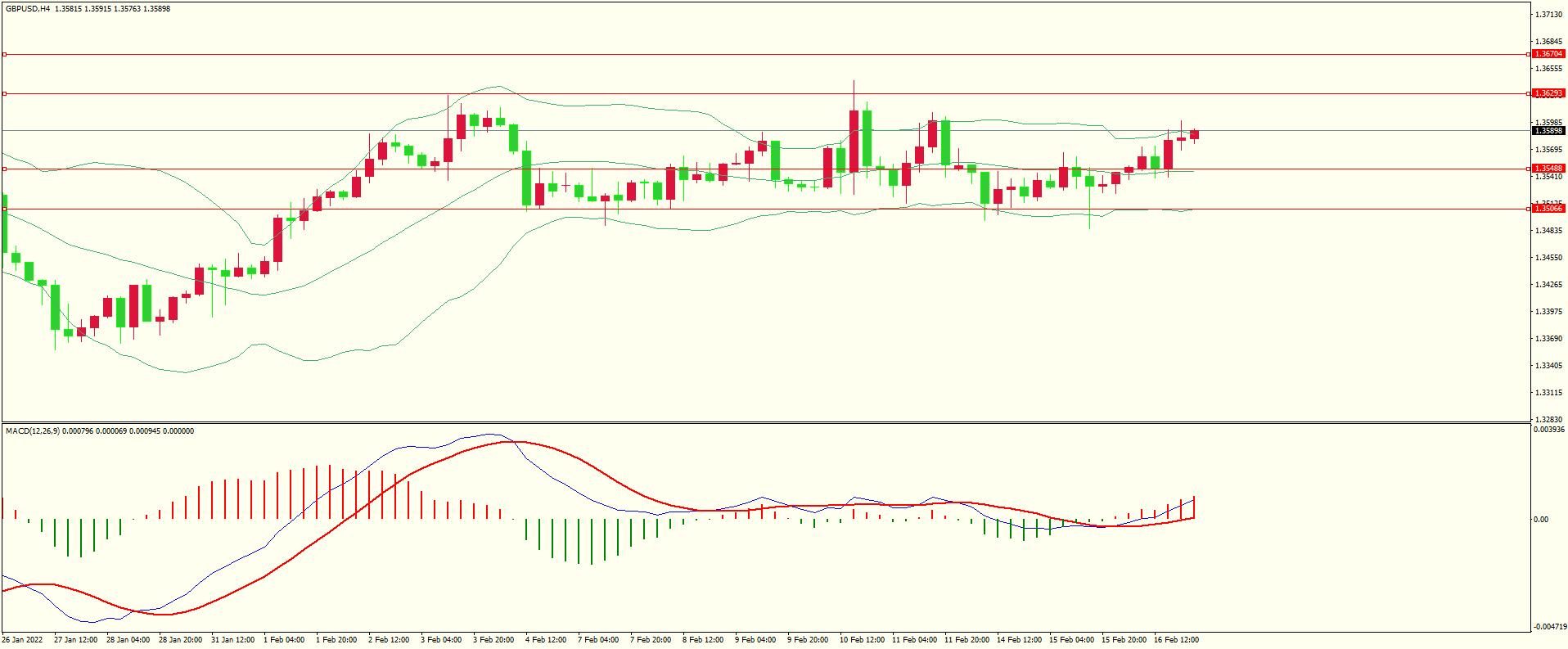Click the 1.34265 price axis label
Screen dimensions: 1568x649
[x=1548, y=285]
